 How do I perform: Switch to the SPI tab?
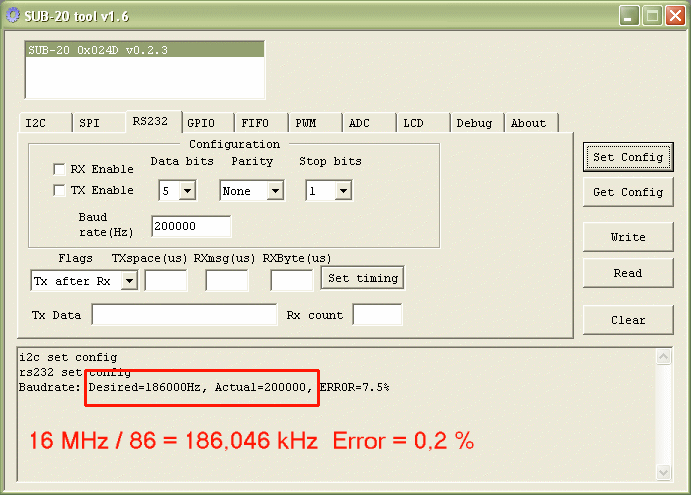pos(99,123)
